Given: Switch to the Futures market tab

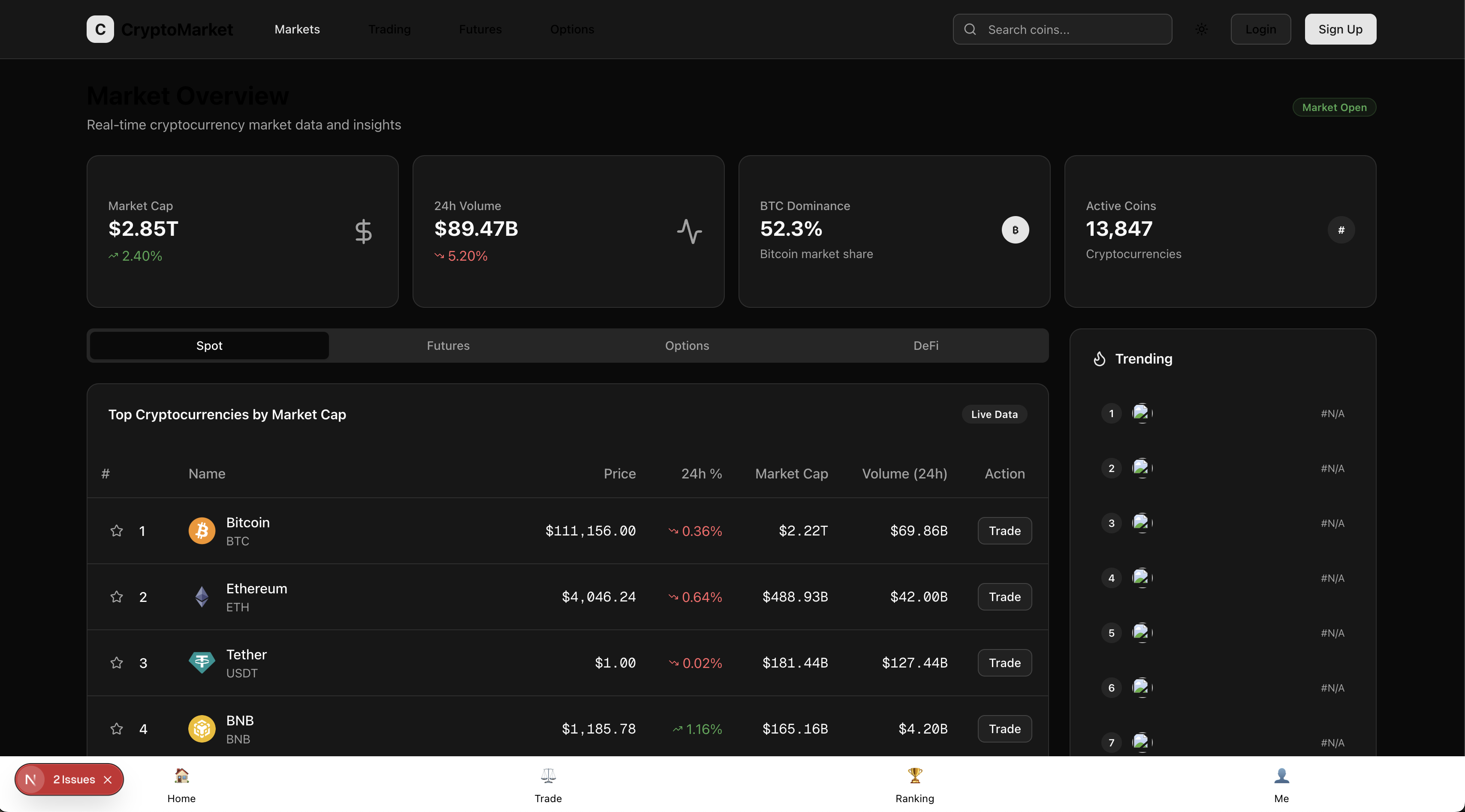Looking at the screenshot, I should pos(448,345).
